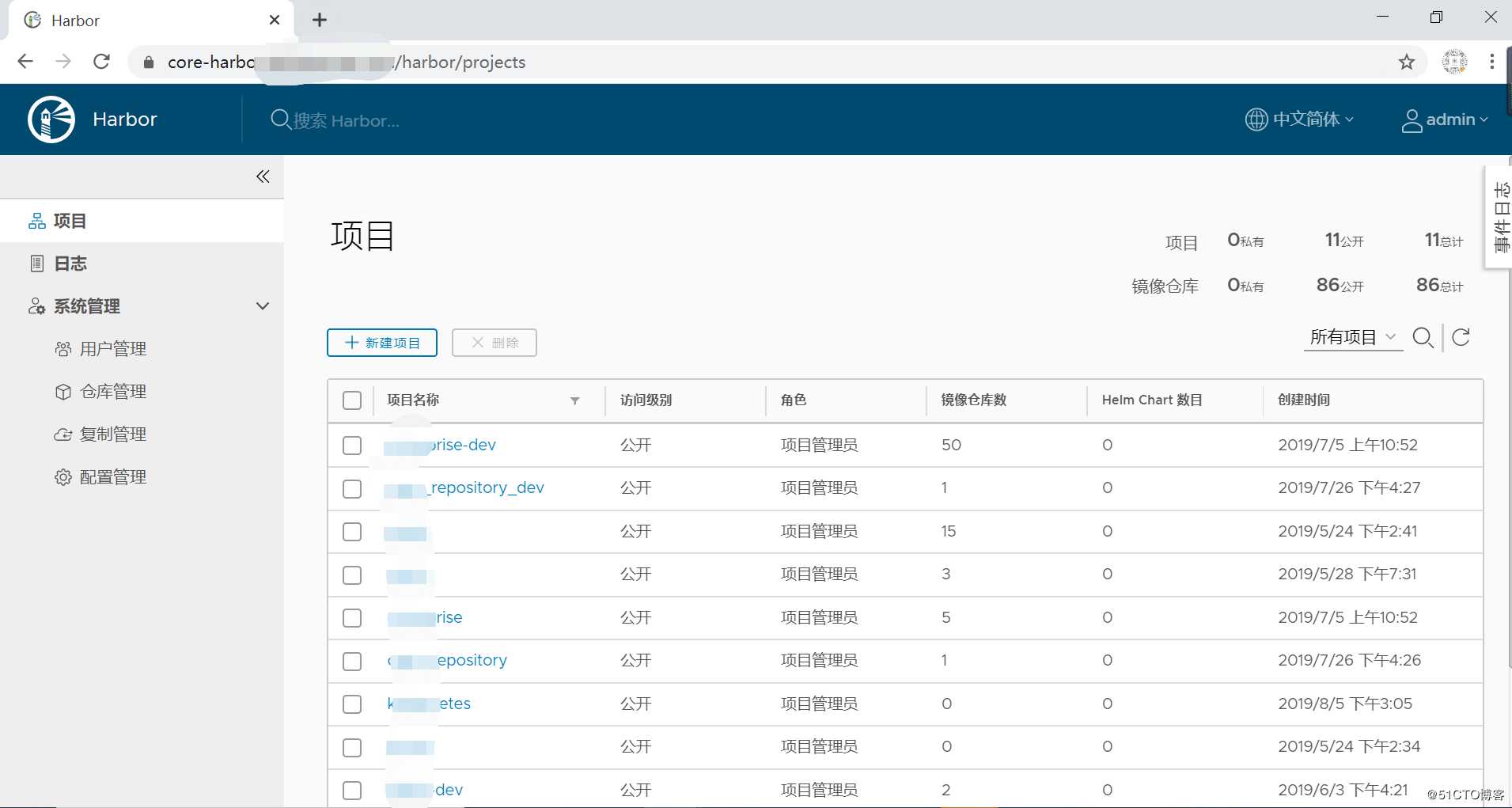
Task: Click the 复制管理 cloud icon
Action: [63, 434]
